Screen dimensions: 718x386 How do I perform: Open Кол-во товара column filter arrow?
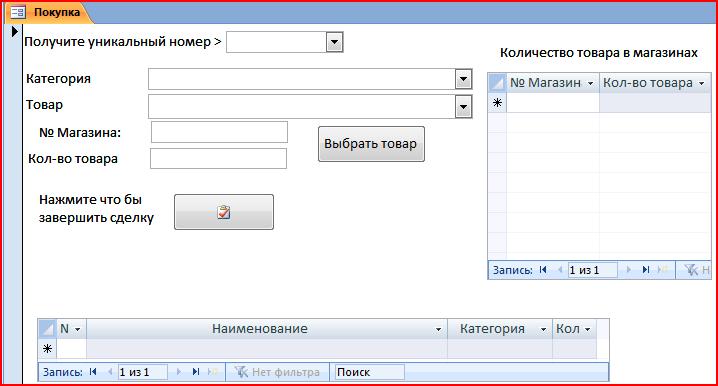702,83
